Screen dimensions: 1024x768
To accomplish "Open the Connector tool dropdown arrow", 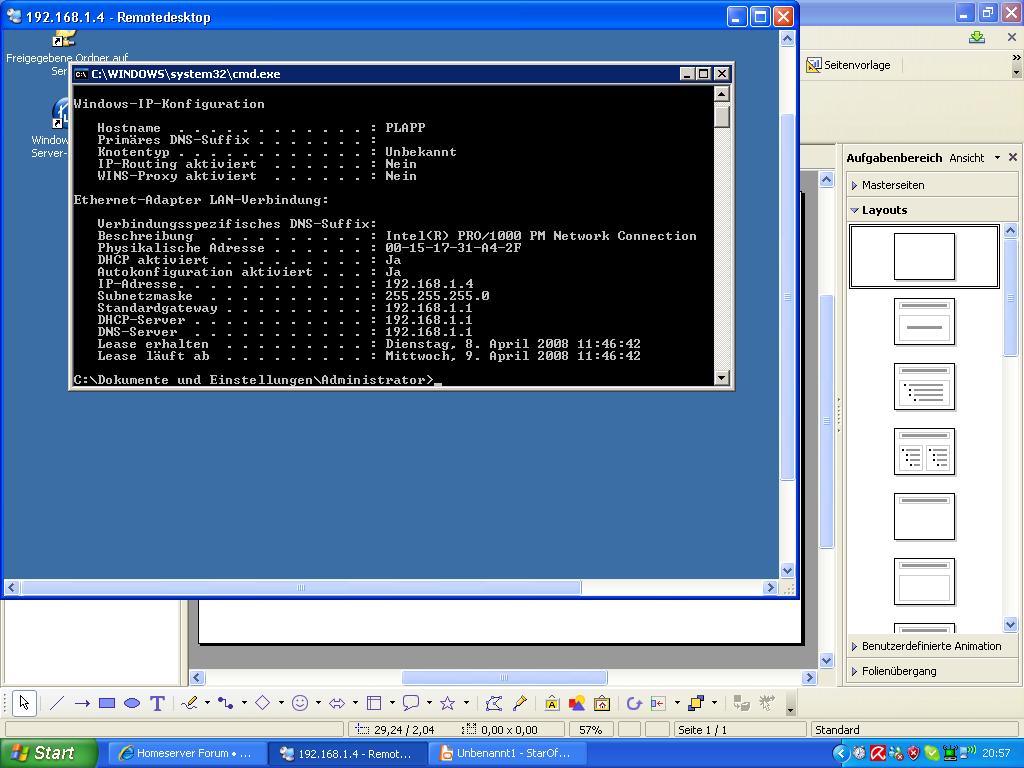I will pos(244,703).
